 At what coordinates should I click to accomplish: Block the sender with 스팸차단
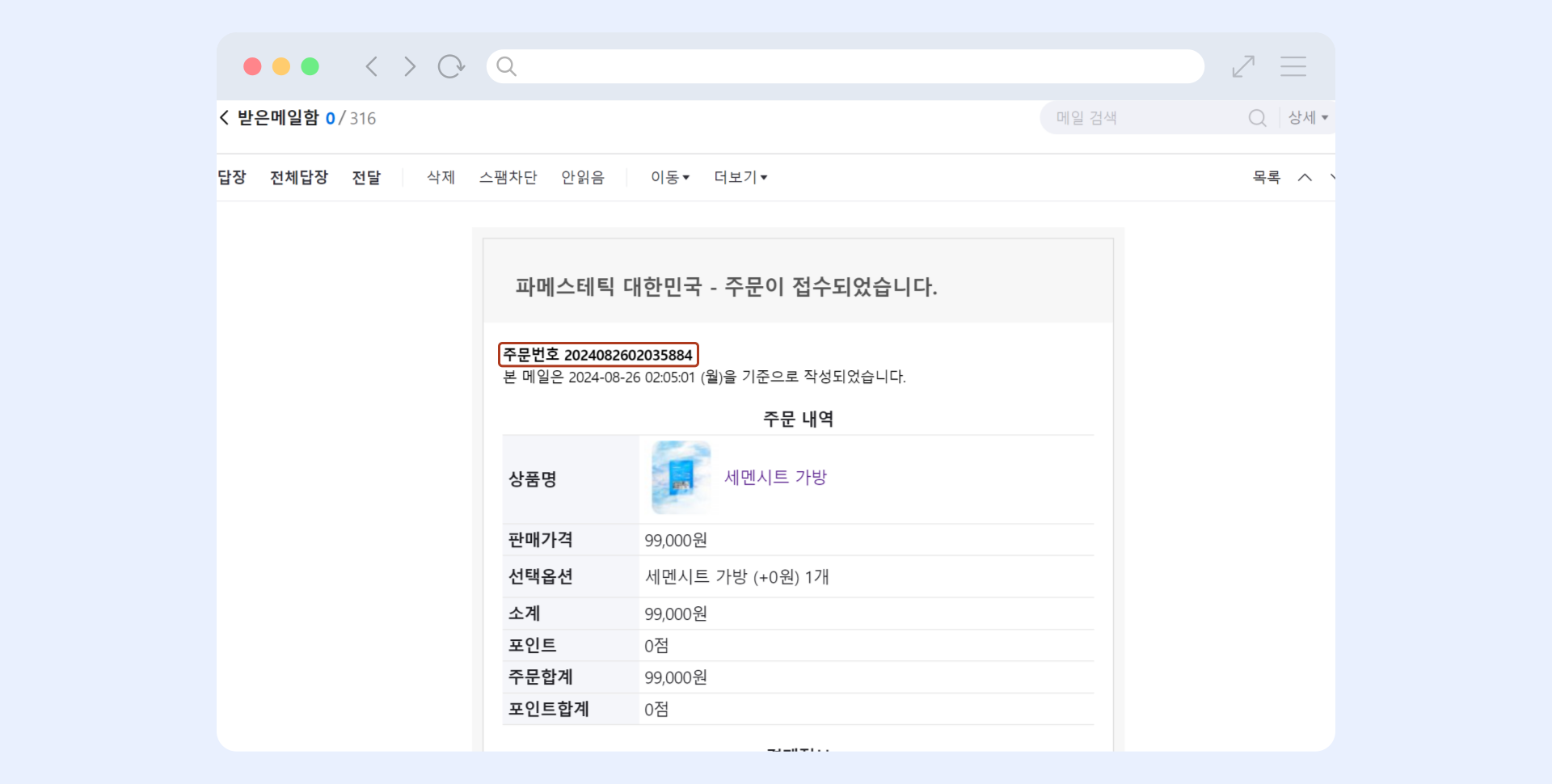[508, 177]
